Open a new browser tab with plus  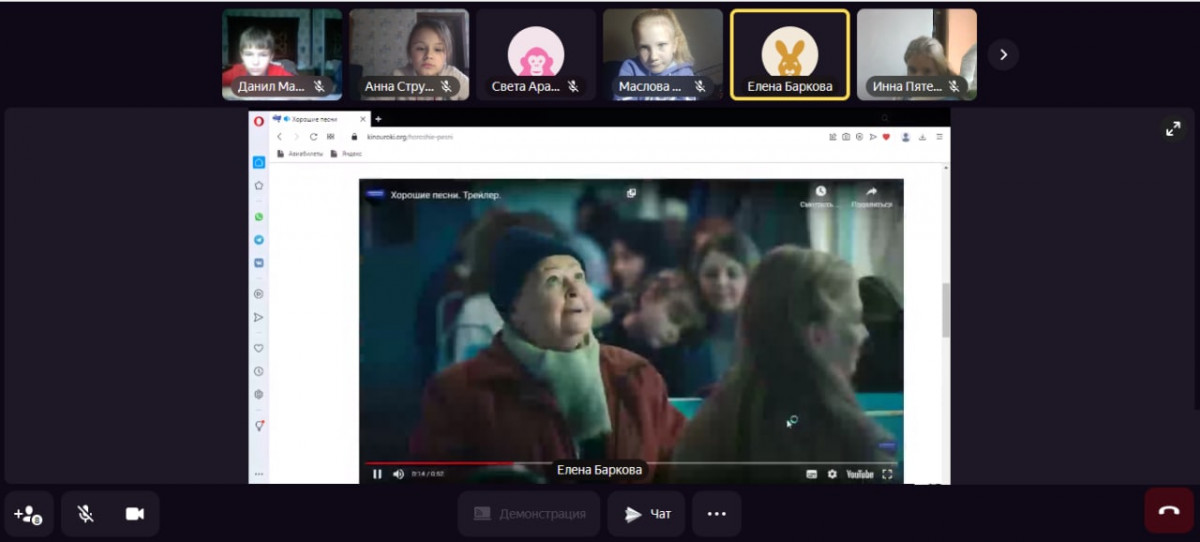pos(378,119)
